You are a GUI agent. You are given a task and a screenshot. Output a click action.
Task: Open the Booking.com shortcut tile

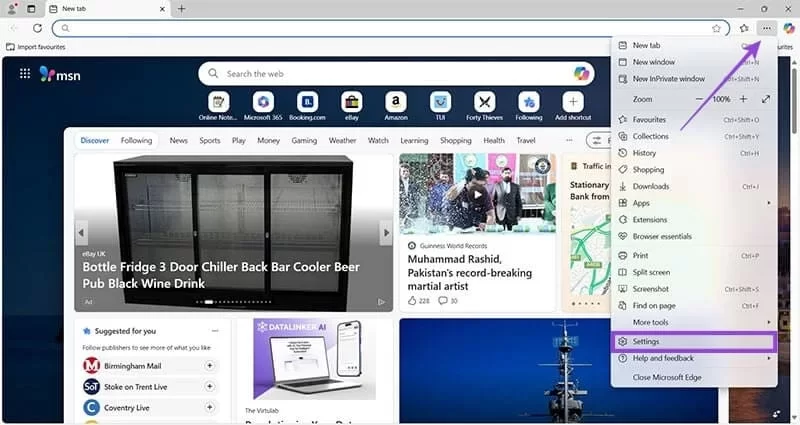pyautogui.click(x=307, y=102)
